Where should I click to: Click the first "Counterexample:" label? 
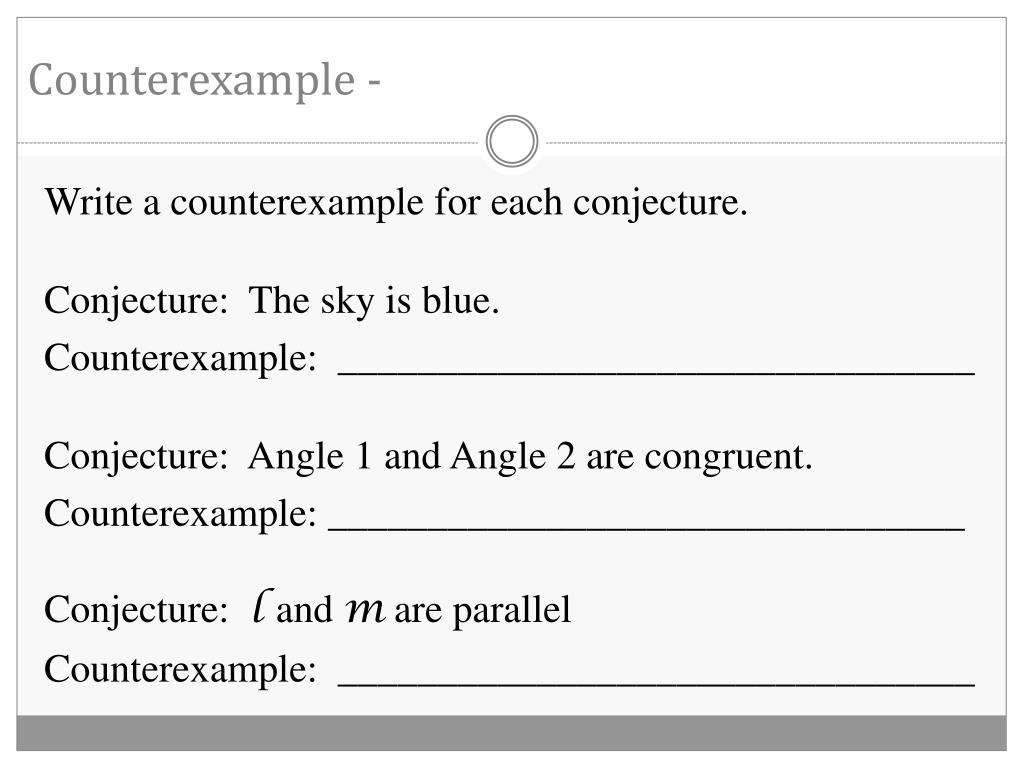coord(180,359)
